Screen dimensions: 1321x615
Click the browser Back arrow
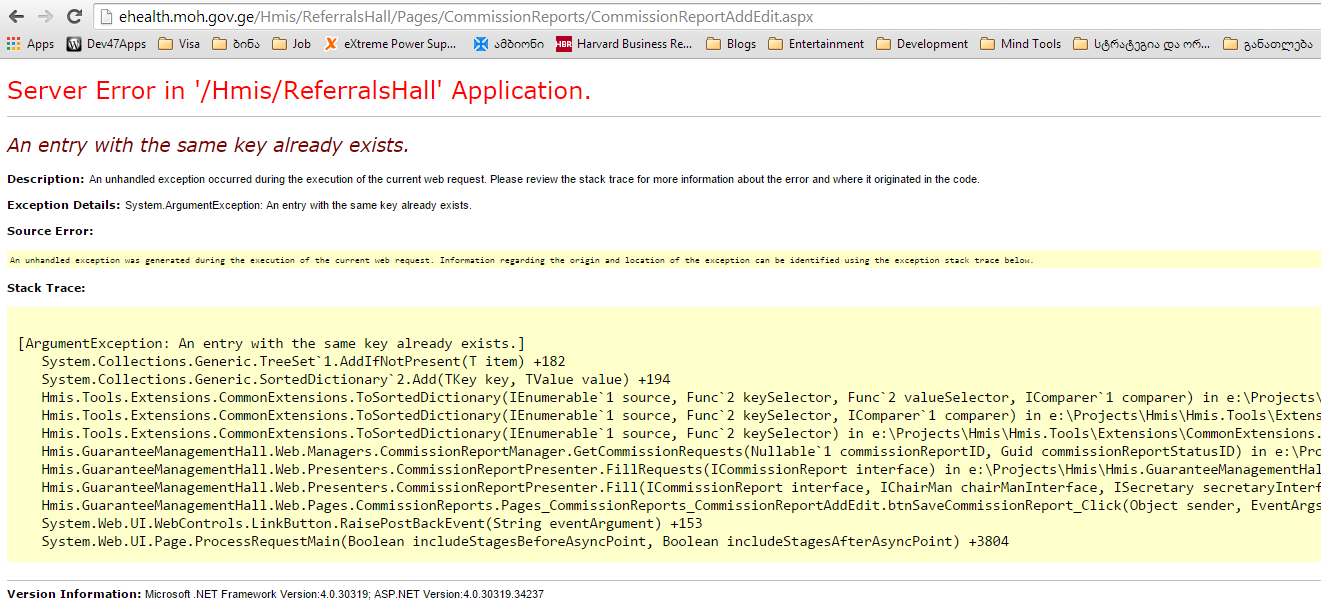pyautogui.click(x=17, y=17)
